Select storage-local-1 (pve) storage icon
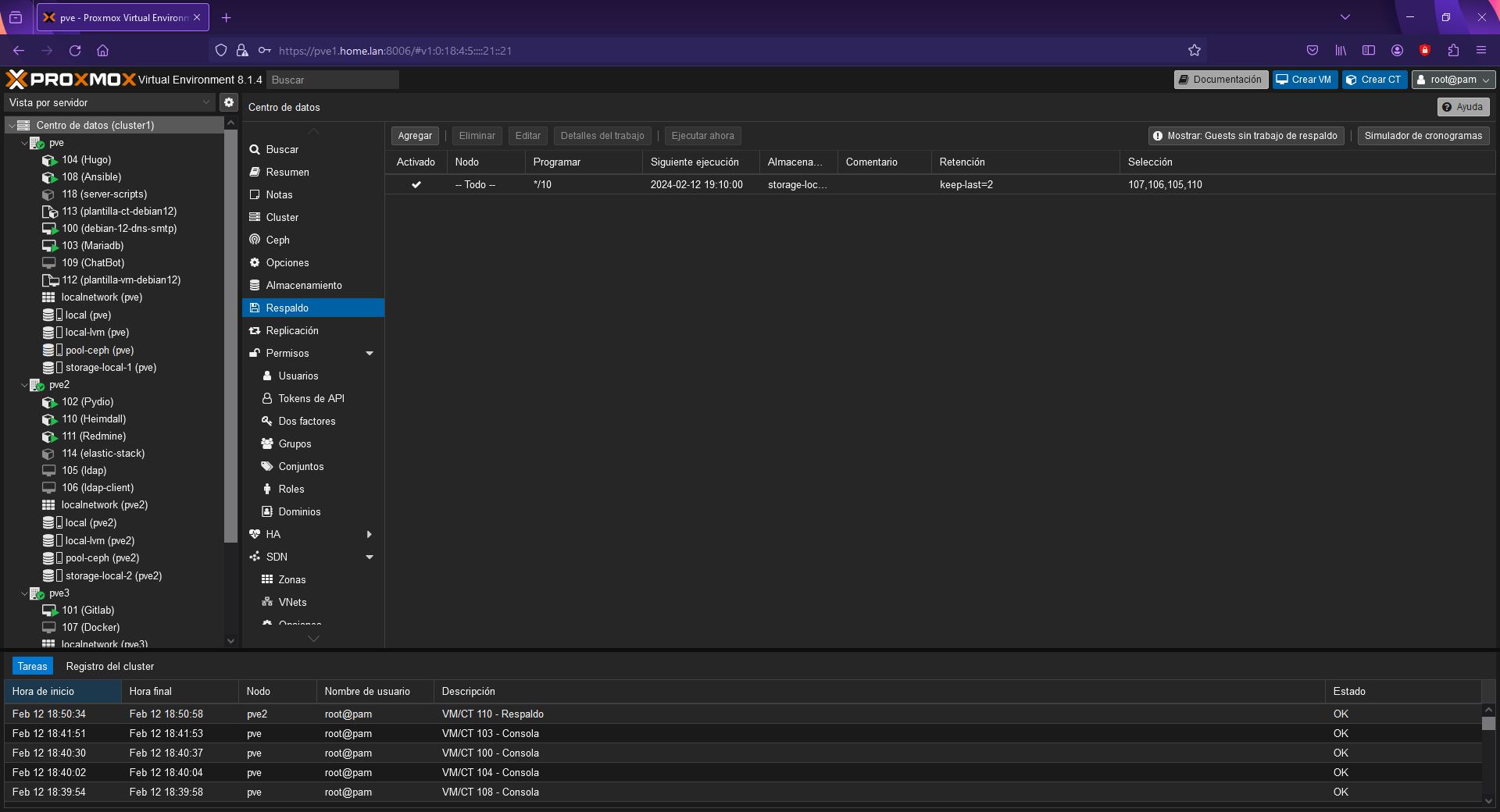Image resolution: width=1500 pixels, height=812 pixels. pos(52,368)
